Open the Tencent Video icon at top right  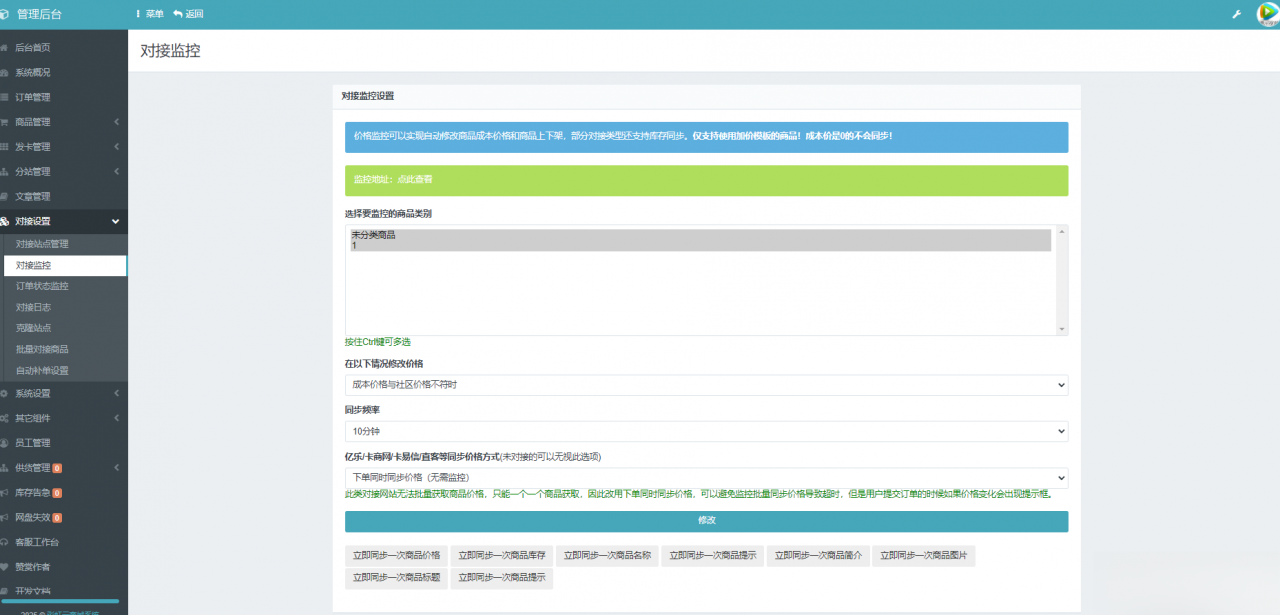point(1266,14)
